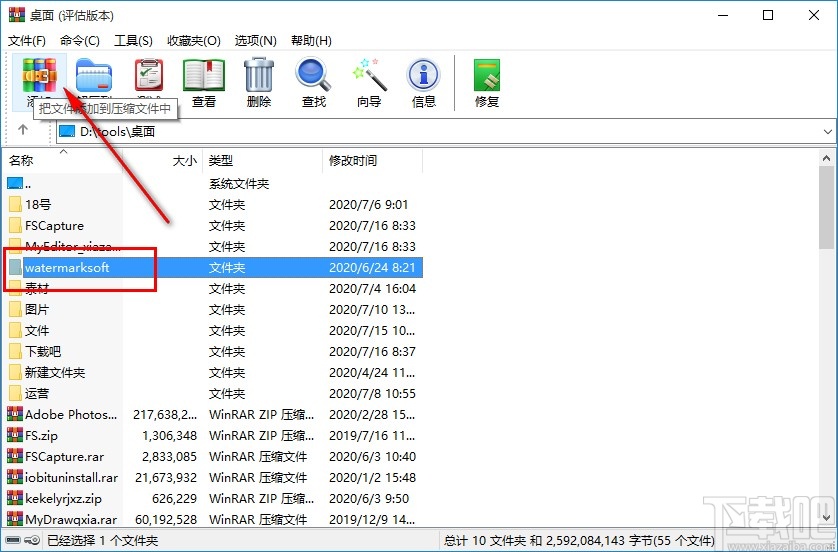Click the Extract To folder toolbar icon

point(94,76)
